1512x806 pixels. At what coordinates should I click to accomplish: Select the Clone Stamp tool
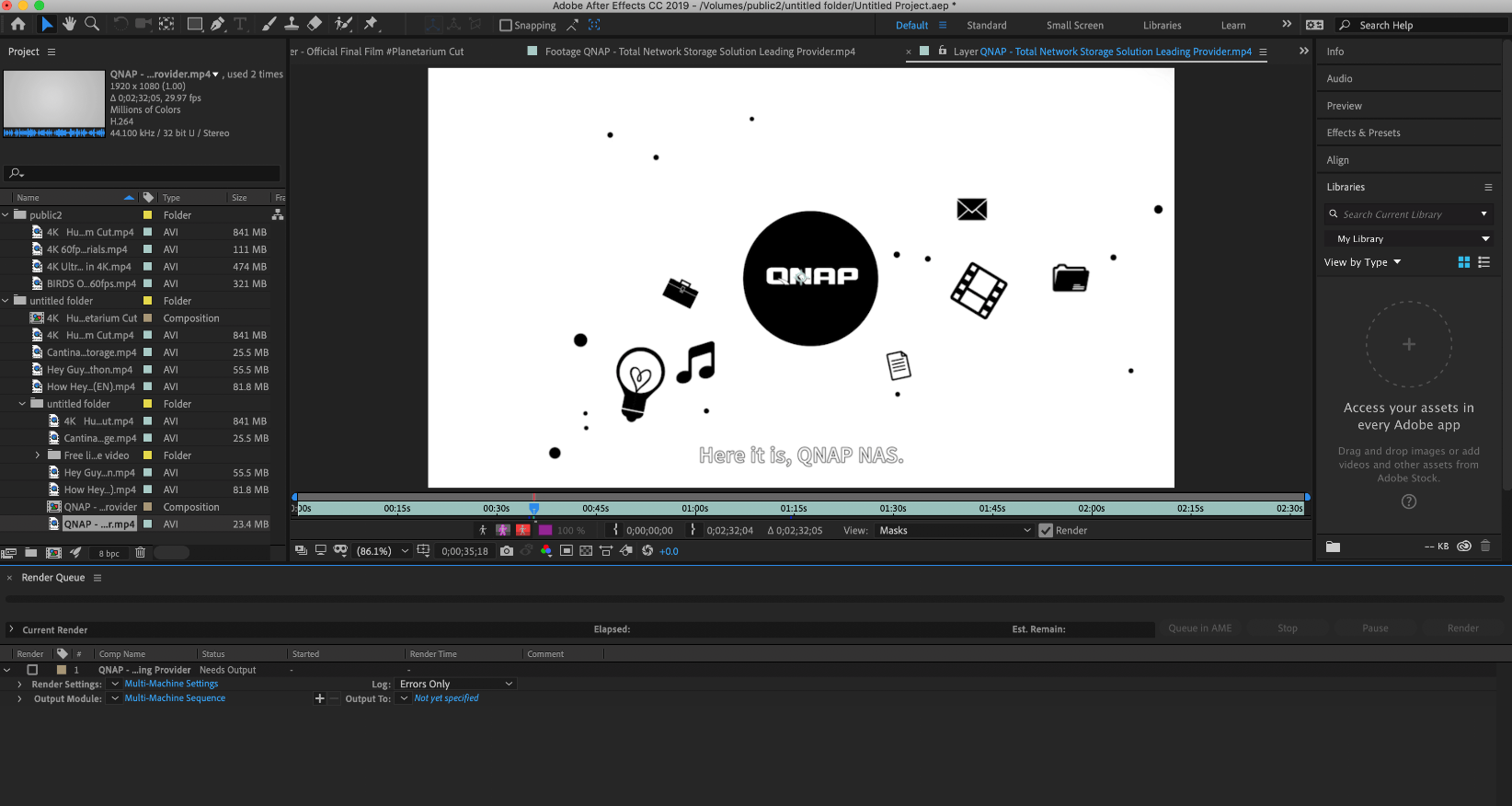point(292,25)
